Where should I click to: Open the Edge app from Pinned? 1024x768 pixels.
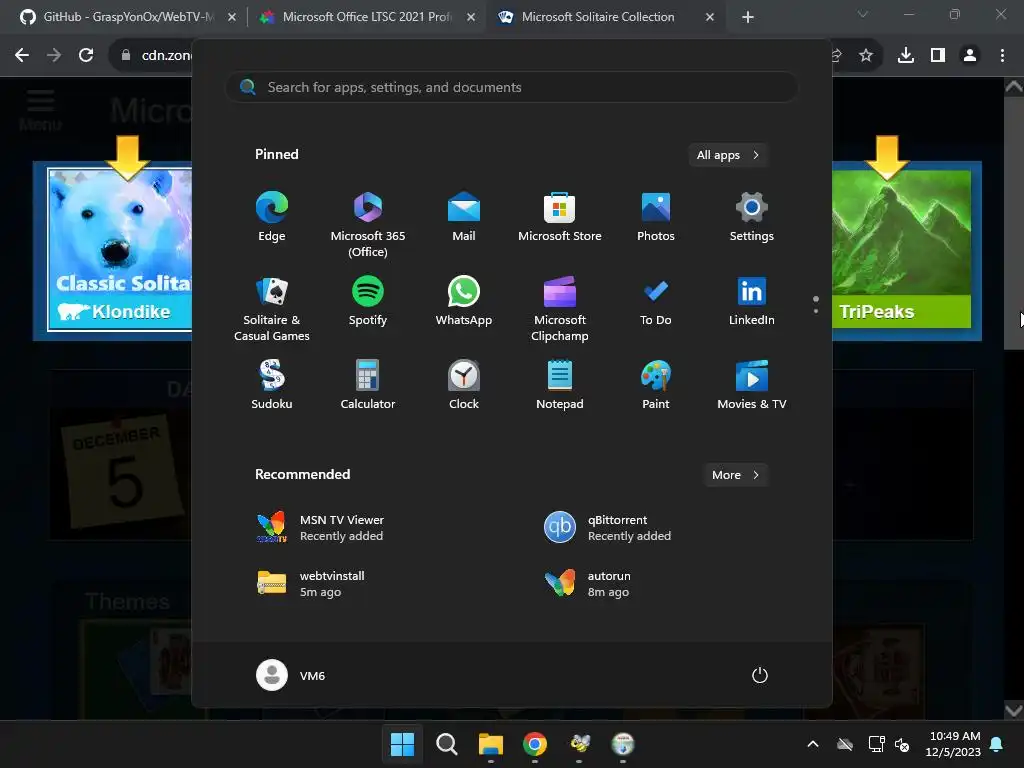tap(272, 217)
